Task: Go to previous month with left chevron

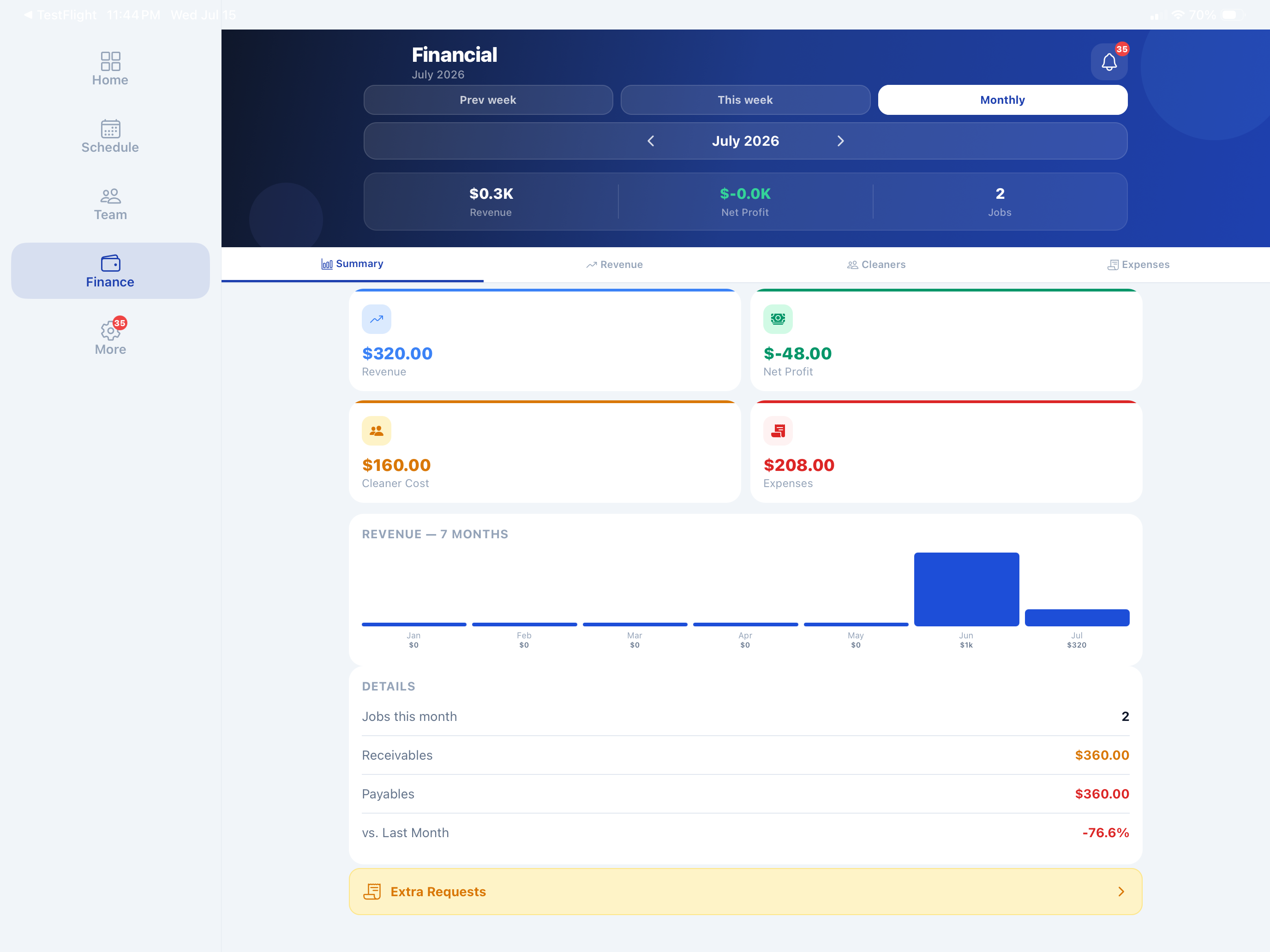Action: (x=651, y=141)
